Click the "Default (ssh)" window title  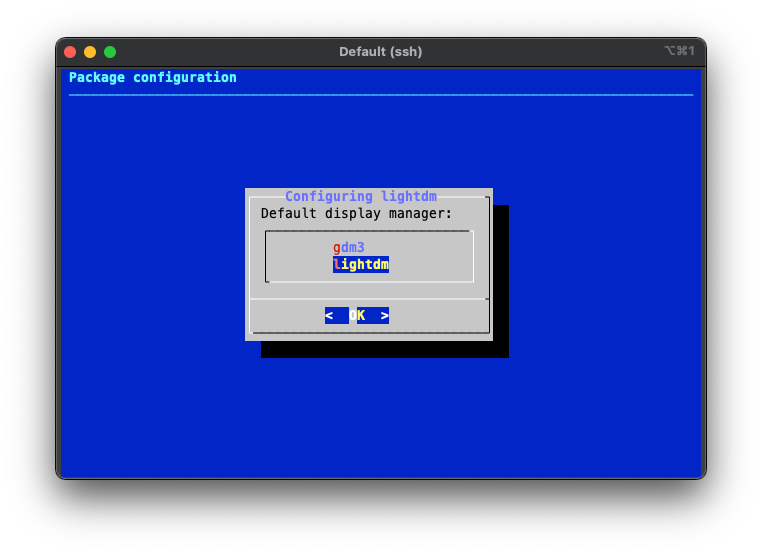[x=380, y=52]
